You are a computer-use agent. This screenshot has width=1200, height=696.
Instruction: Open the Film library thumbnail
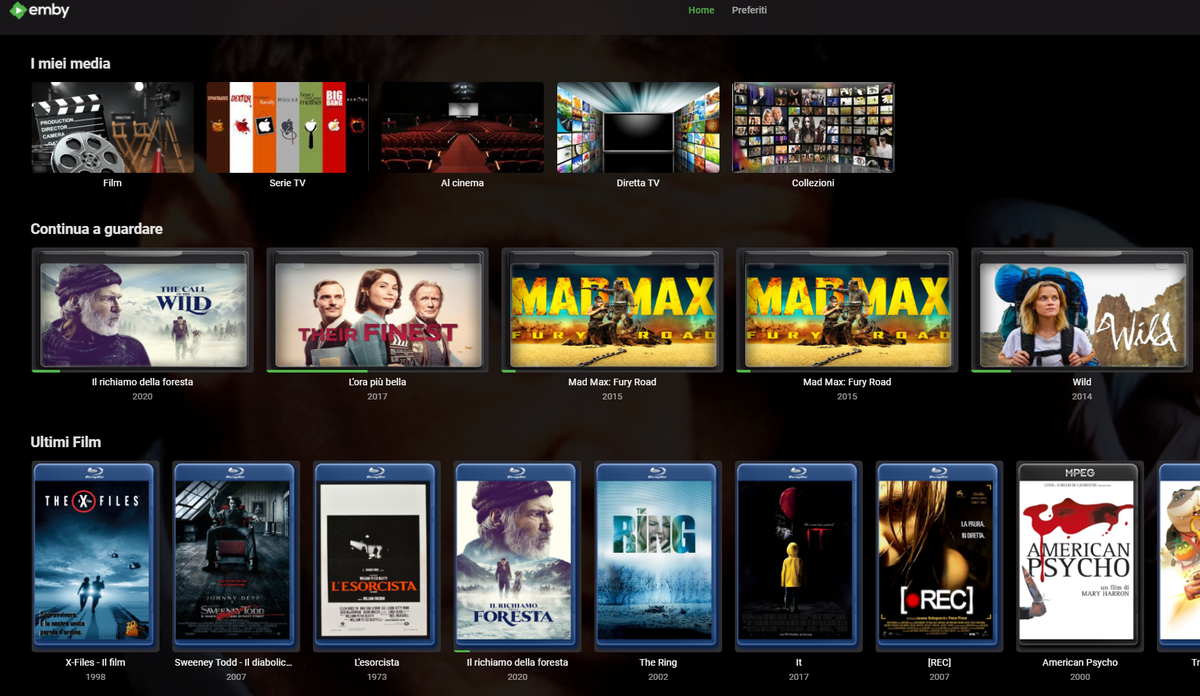[x=112, y=128]
